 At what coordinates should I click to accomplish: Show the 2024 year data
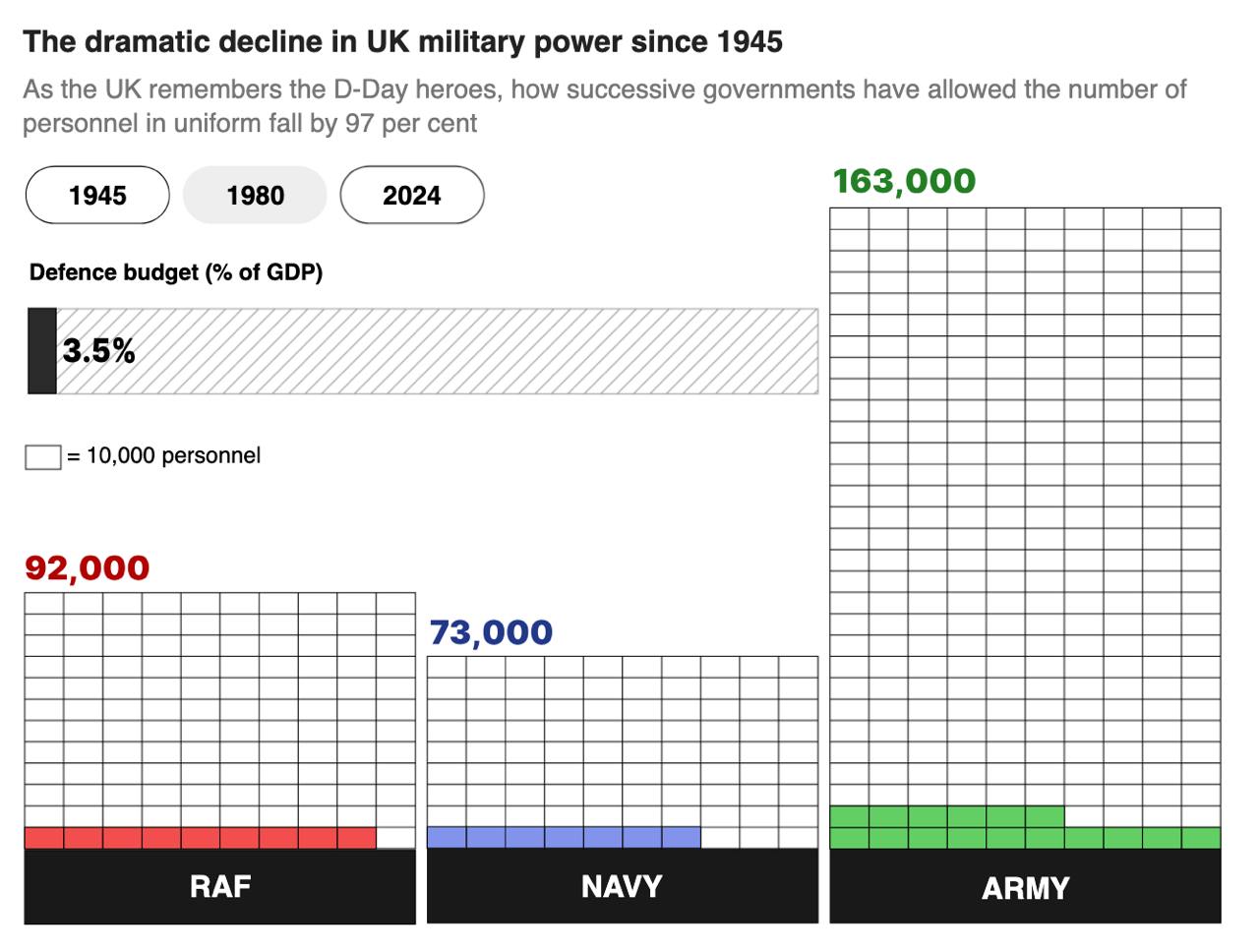[x=411, y=195]
